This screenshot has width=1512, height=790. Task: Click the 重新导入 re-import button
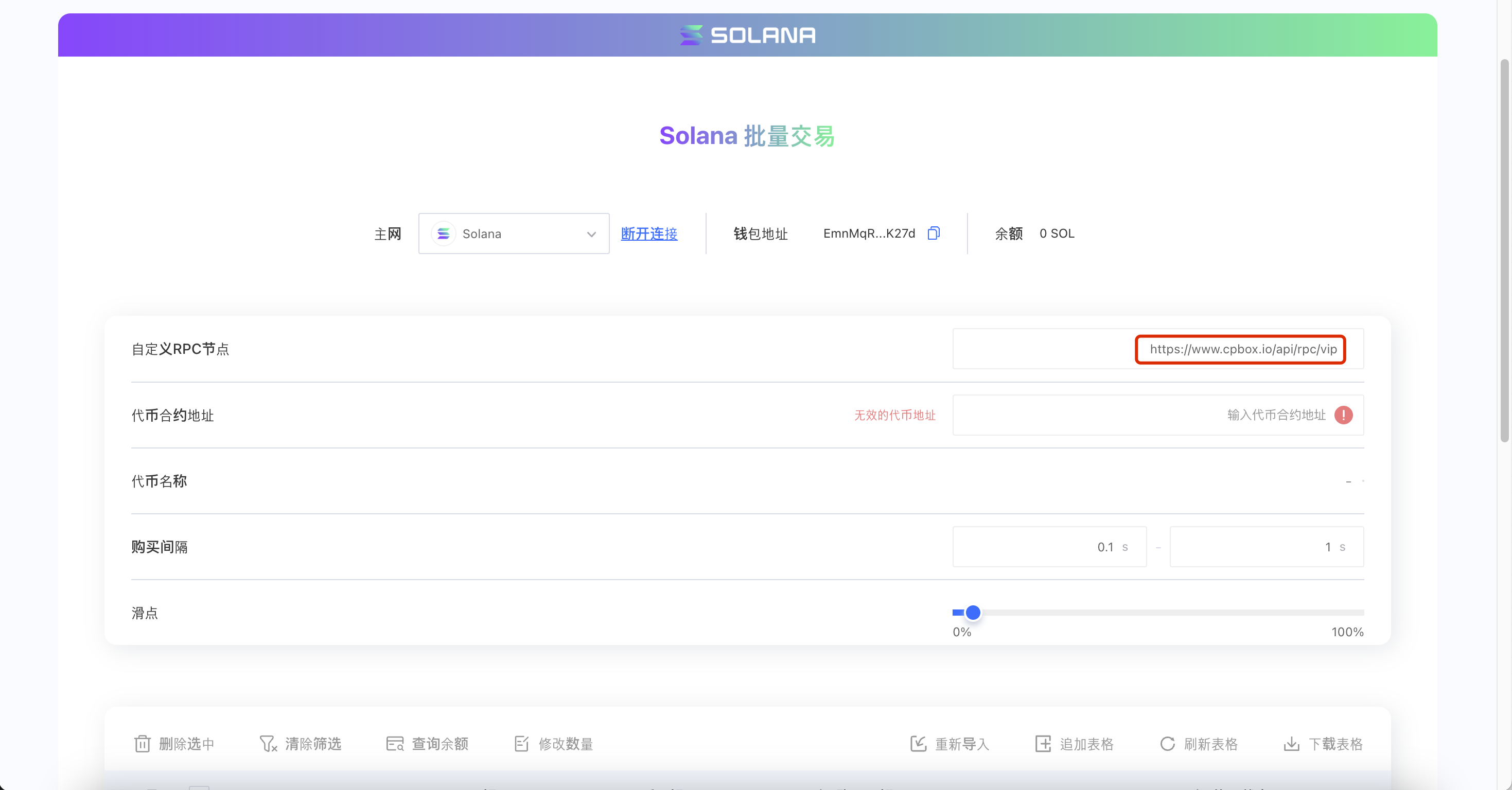tap(950, 744)
